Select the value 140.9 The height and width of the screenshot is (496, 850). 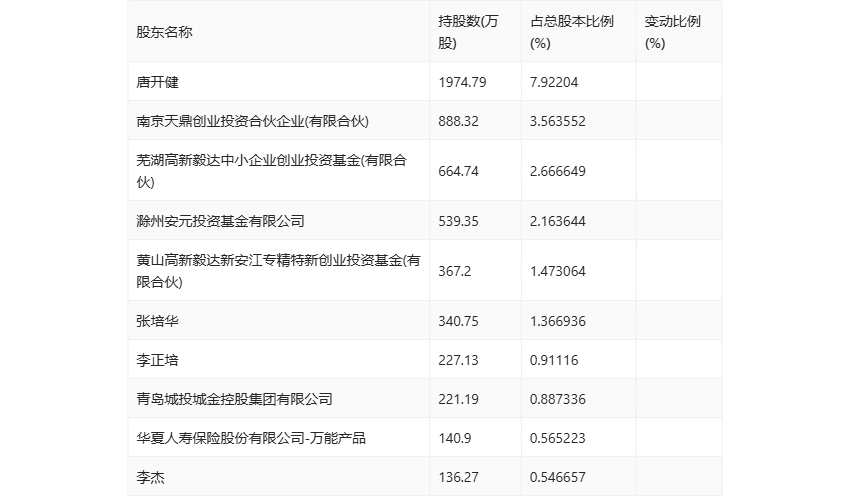[455, 438]
